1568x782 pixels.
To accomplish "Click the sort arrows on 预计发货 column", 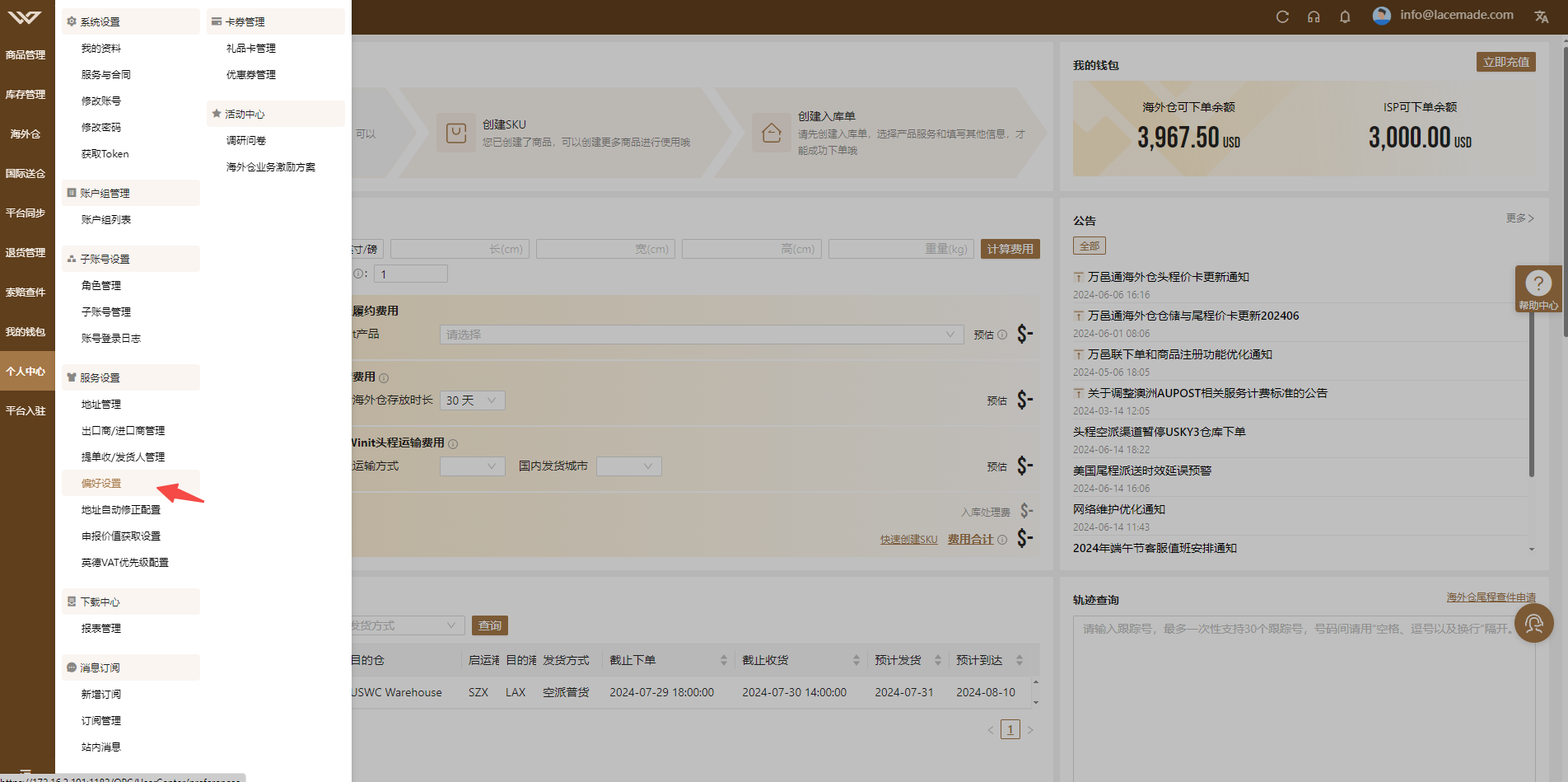I will pos(937,660).
